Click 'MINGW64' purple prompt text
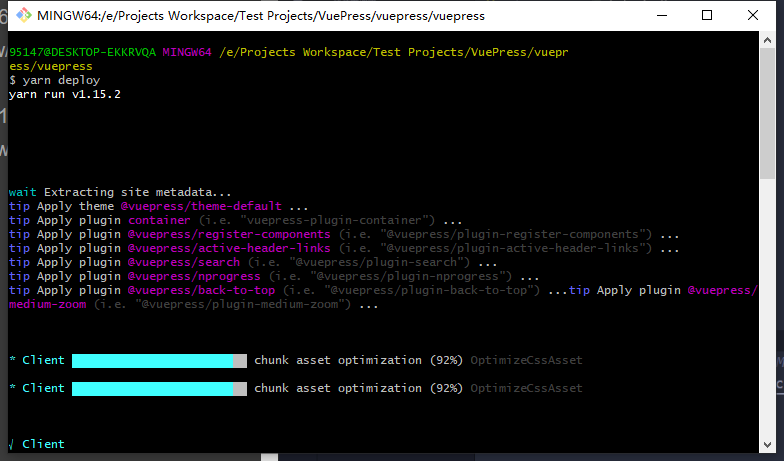This screenshot has height=461, width=784. (x=187, y=52)
